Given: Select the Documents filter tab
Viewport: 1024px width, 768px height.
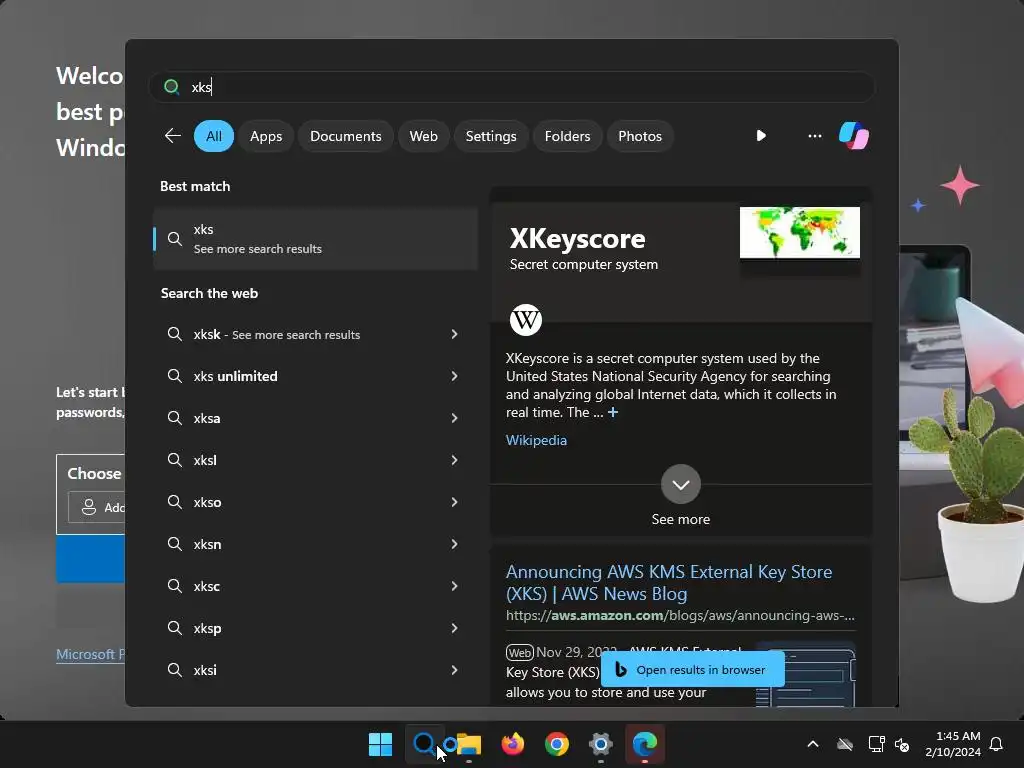Looking at the screenshot, I should [345, 136].
